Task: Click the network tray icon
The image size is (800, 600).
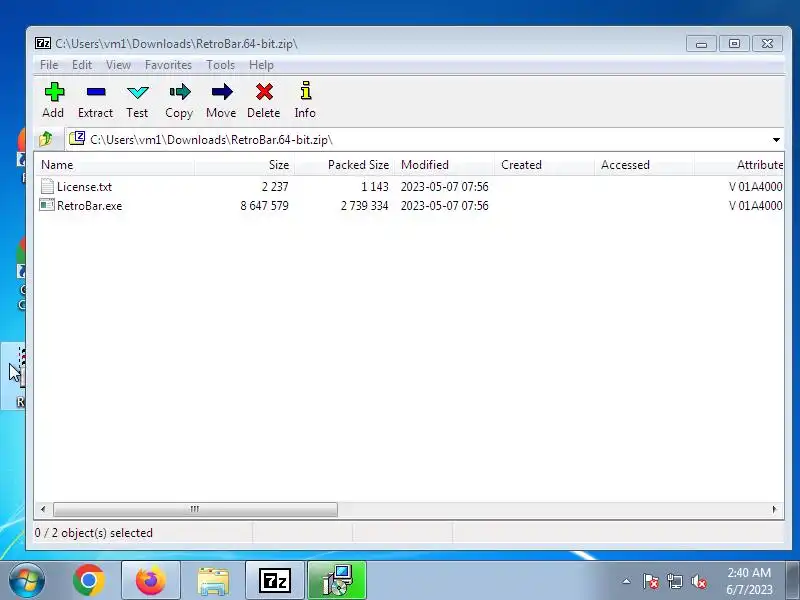Action: (x=674, y=581)
